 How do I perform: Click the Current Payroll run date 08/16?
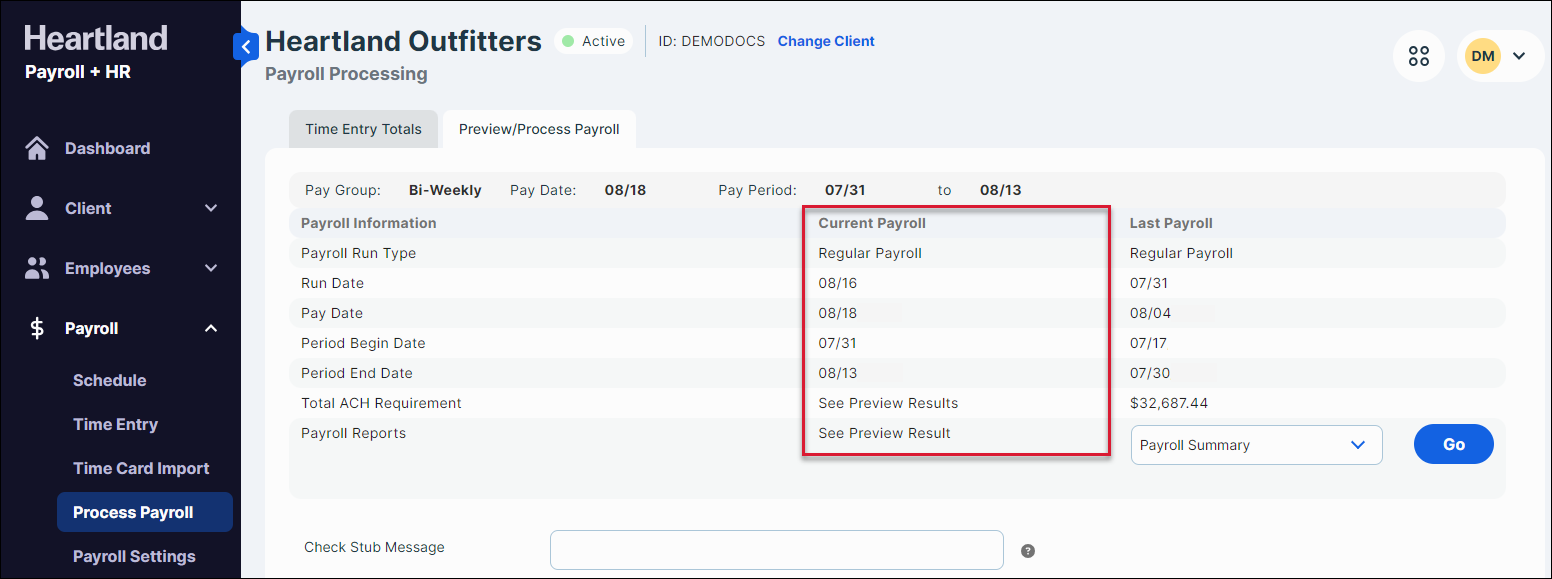(838, 283)
